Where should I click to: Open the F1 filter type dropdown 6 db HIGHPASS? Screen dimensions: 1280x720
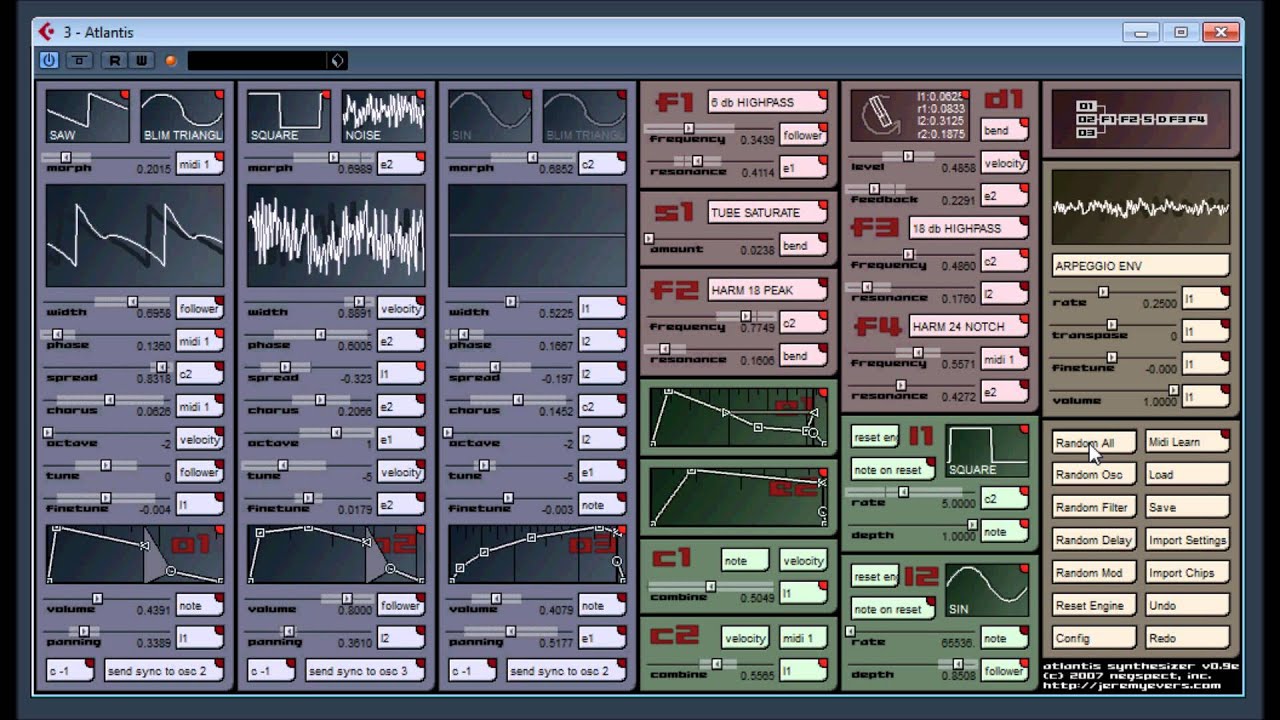(767, 103)
